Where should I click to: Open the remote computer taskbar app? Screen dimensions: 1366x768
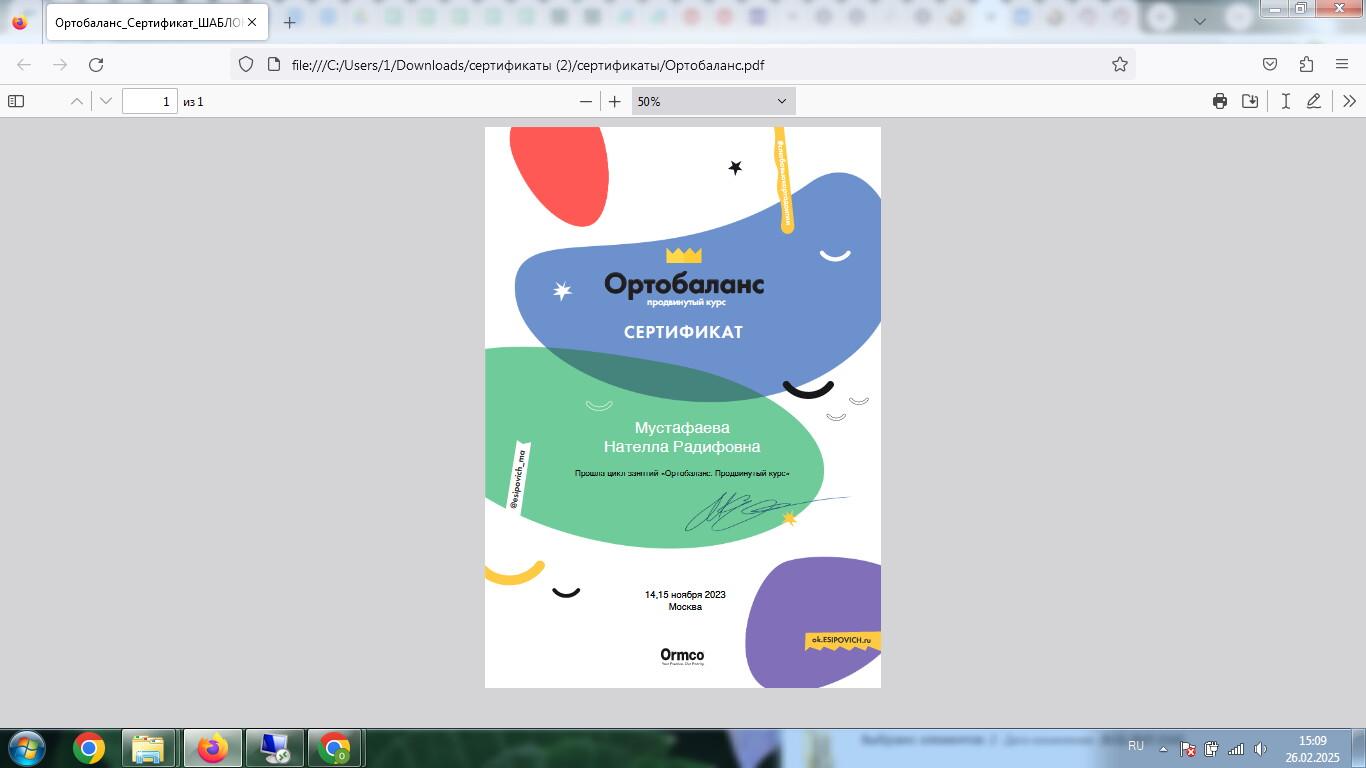274,748
